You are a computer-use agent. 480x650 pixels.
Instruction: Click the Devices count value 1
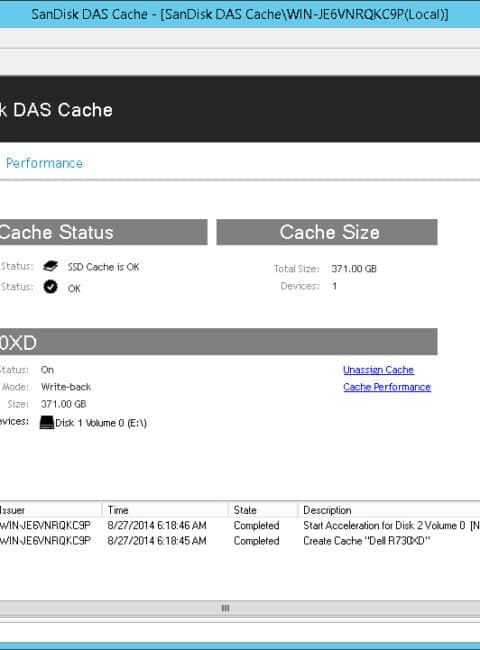click(x=334, y=286)
